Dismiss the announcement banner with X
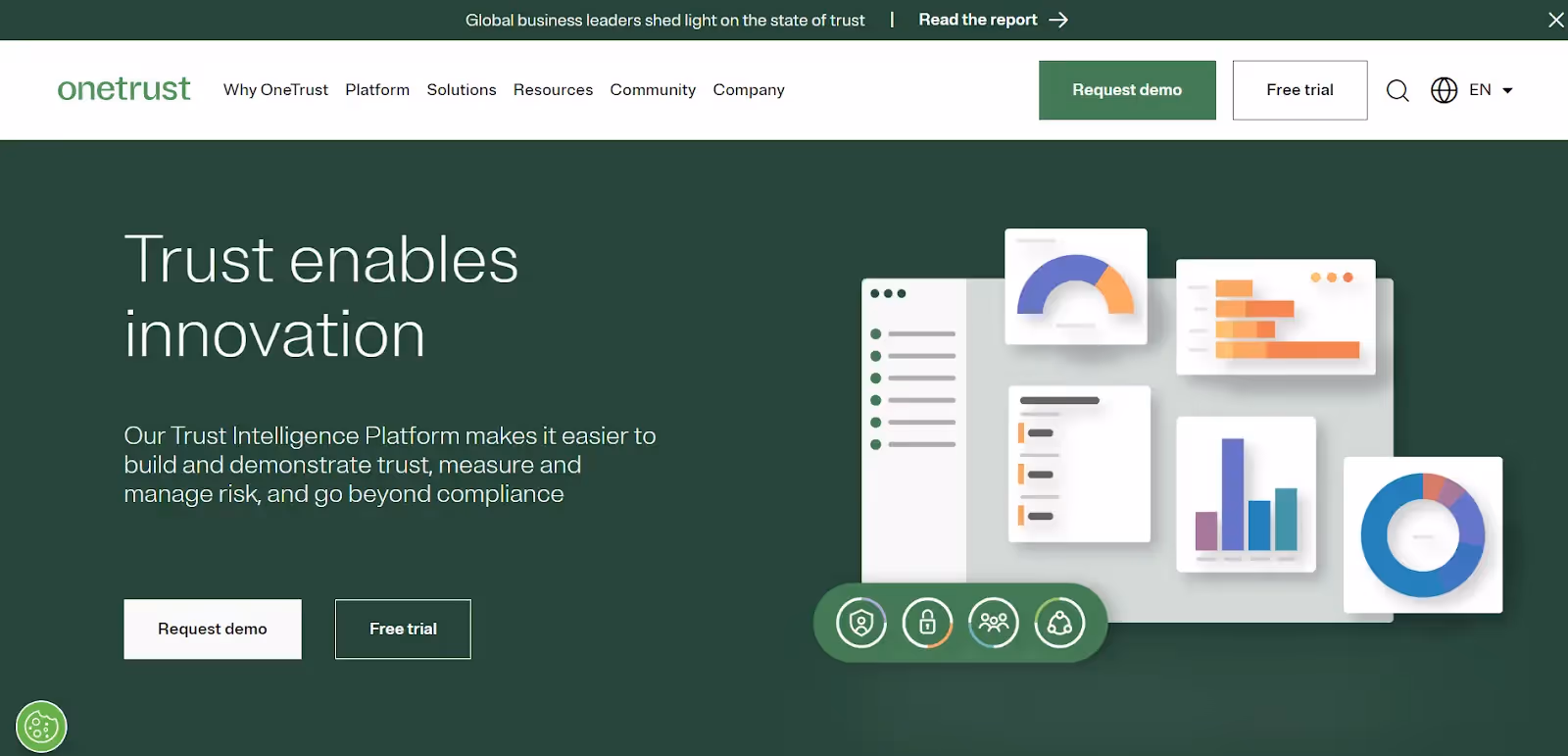1568x756 pixels. pos(1555,20)
